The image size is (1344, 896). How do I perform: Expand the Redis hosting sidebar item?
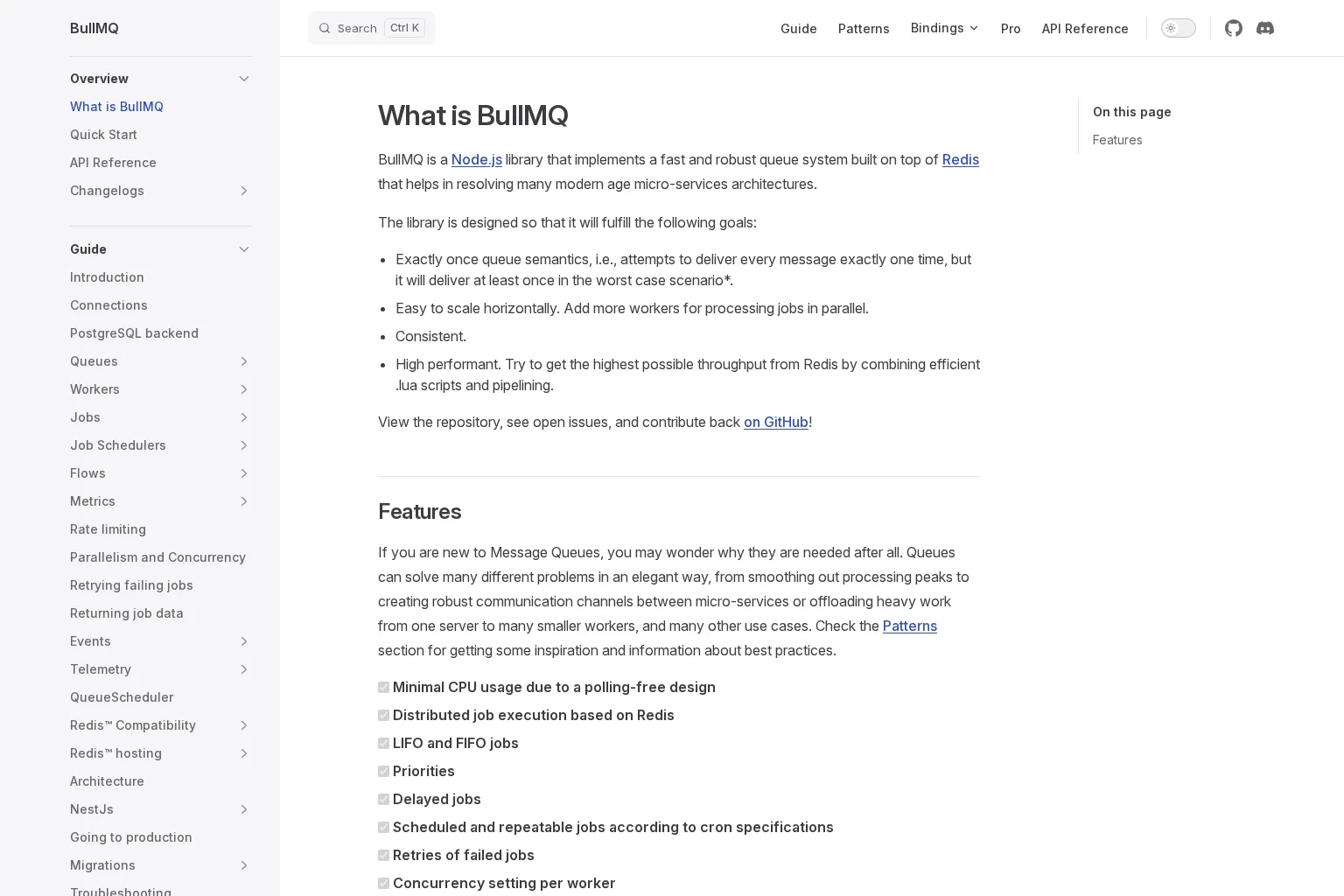[244, 753]
